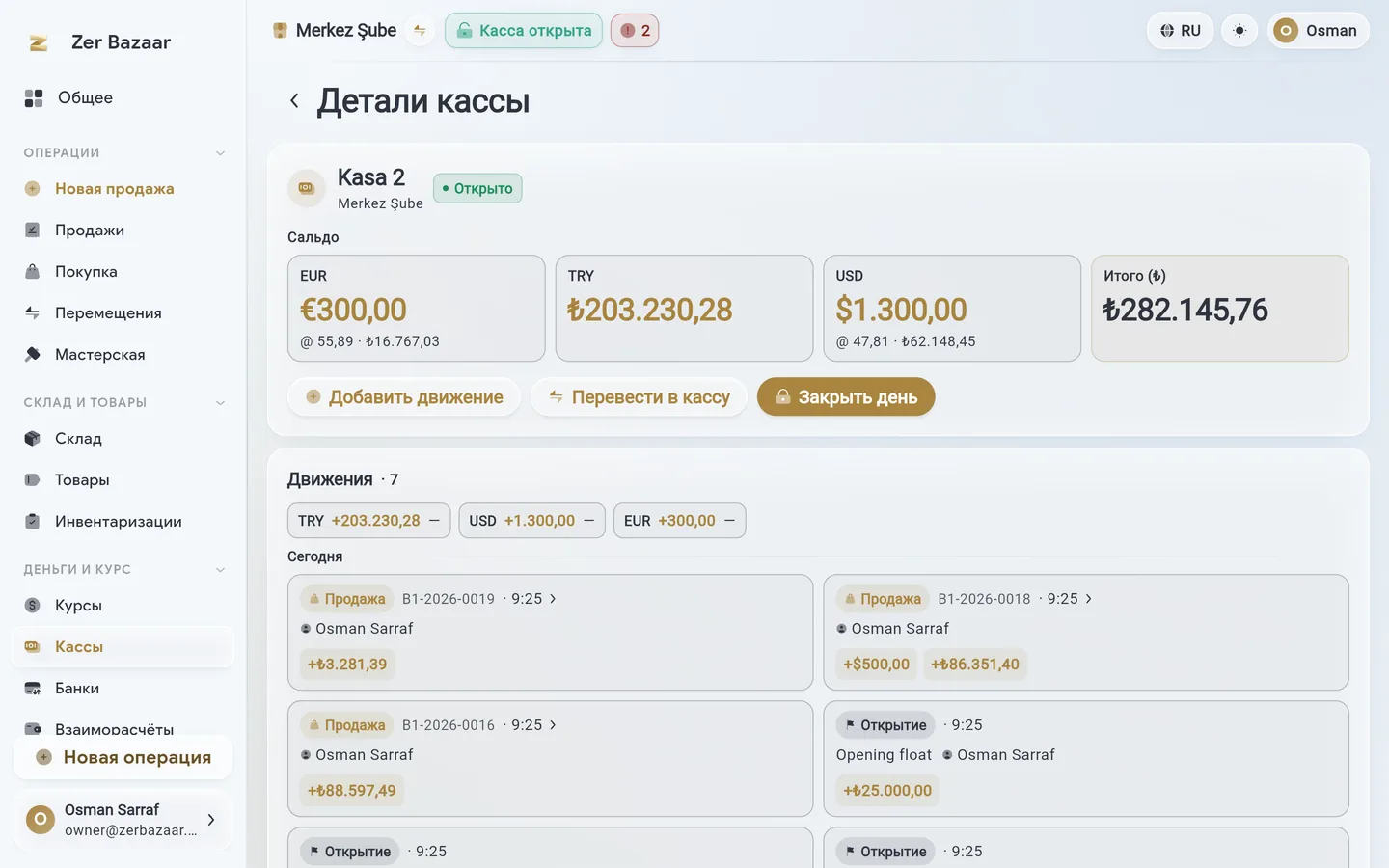The height and width of the screenshot is (868, 1389).
Task: Click the Касса открыта status button
Action: tap(524, 31)
